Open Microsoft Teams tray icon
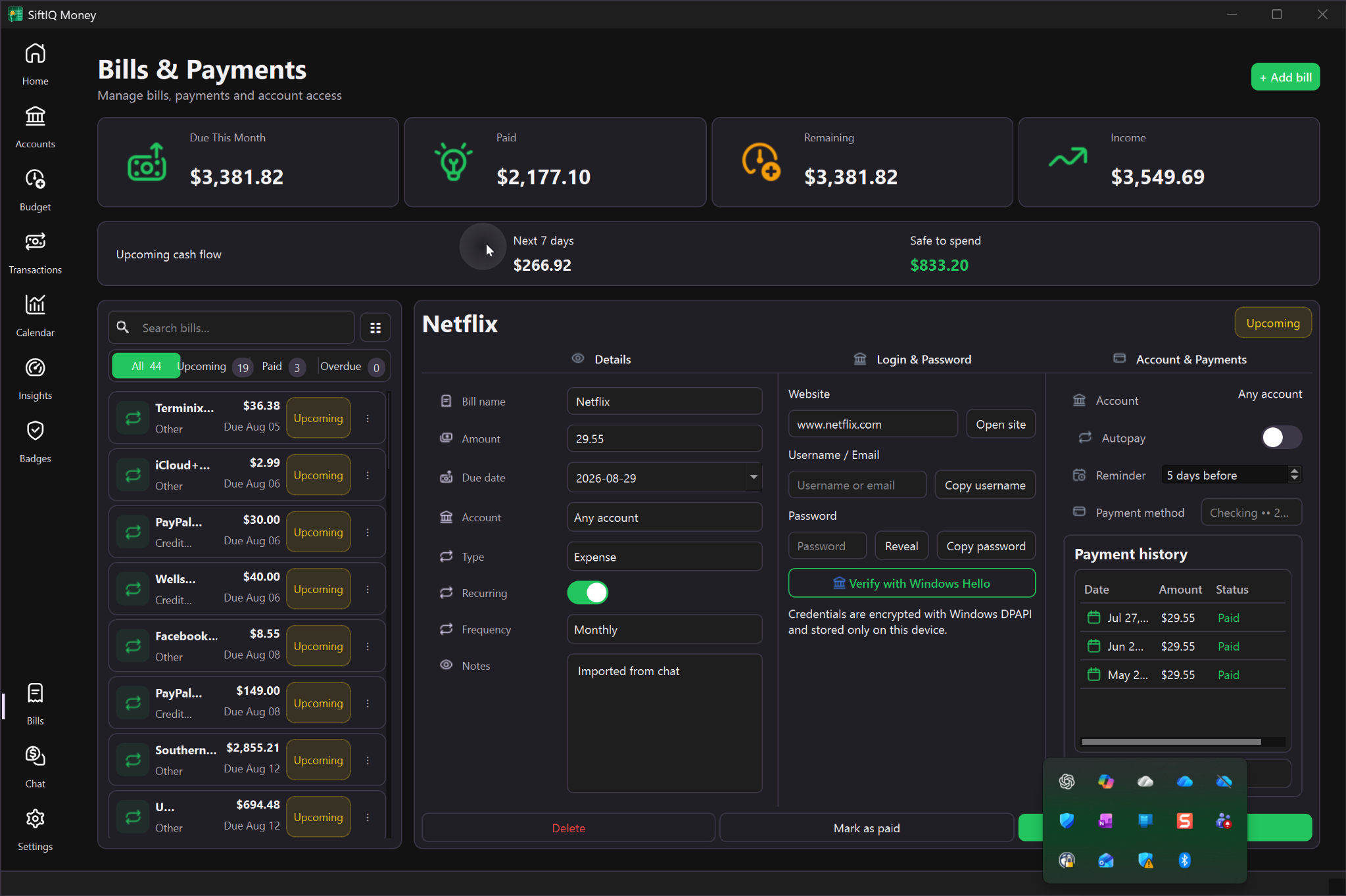Viewport: 1346px width, 896px height. (x=1224, y=820)
